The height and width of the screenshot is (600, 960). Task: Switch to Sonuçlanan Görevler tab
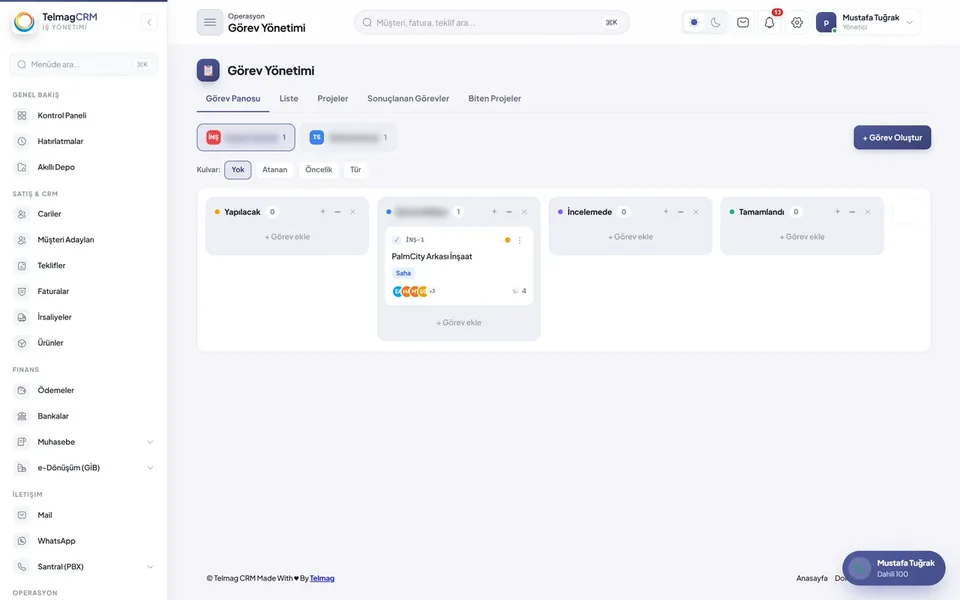tap(408, 99)
